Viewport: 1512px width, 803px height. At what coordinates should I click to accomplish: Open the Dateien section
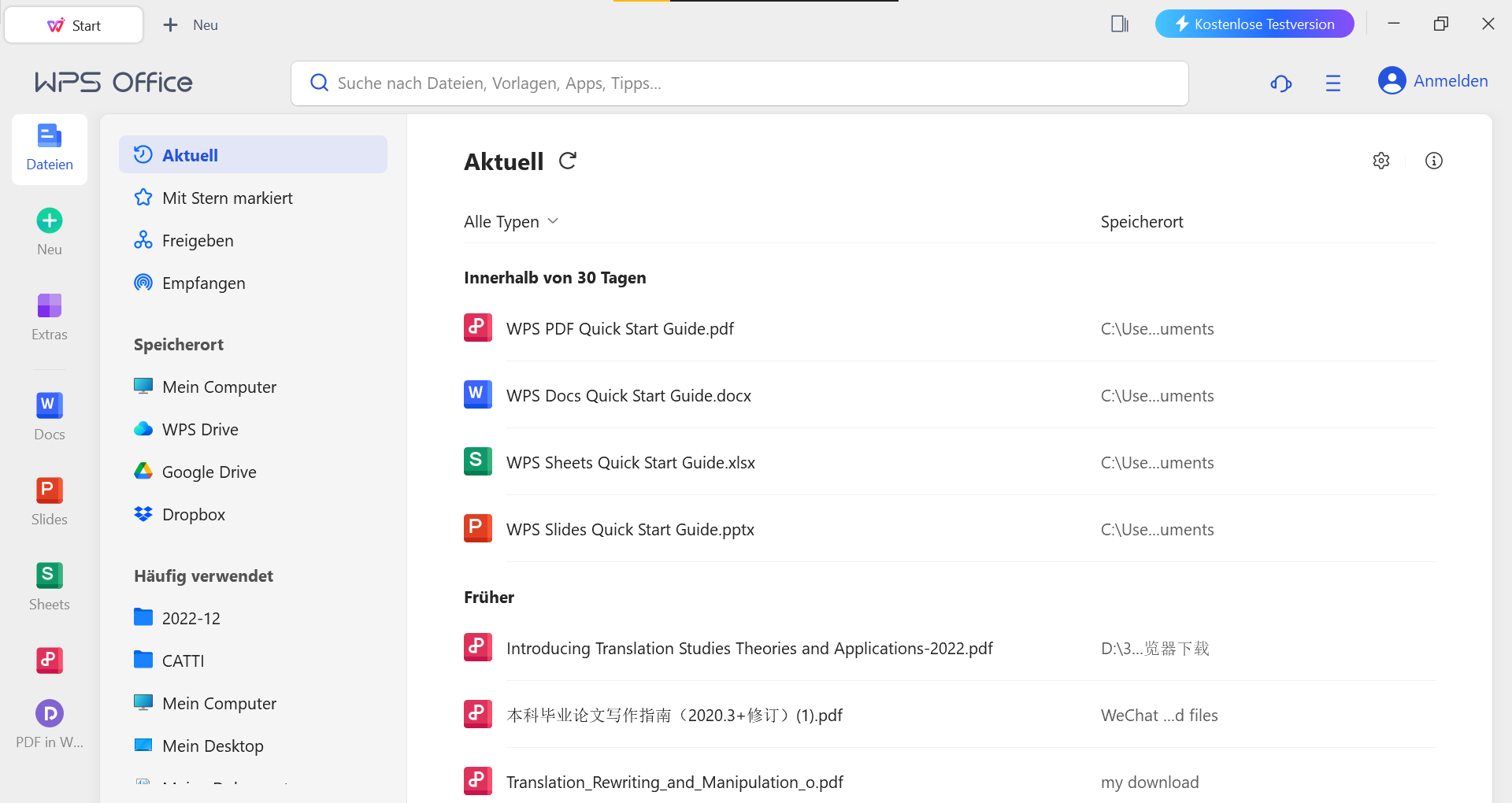pyautogui.click(x=49, y=149)
